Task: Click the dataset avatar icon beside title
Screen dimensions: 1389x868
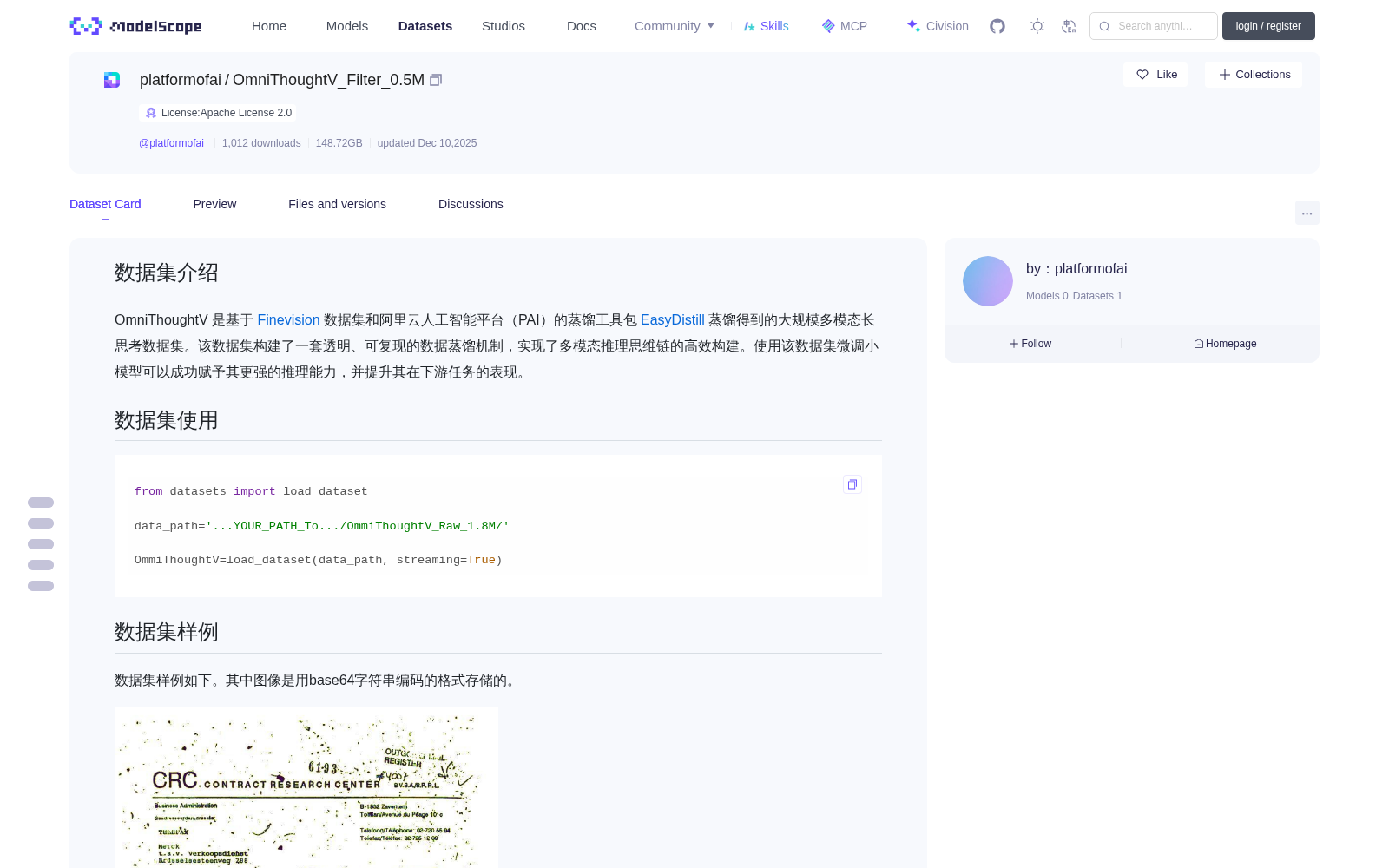Action: click(x=112, y=80)
